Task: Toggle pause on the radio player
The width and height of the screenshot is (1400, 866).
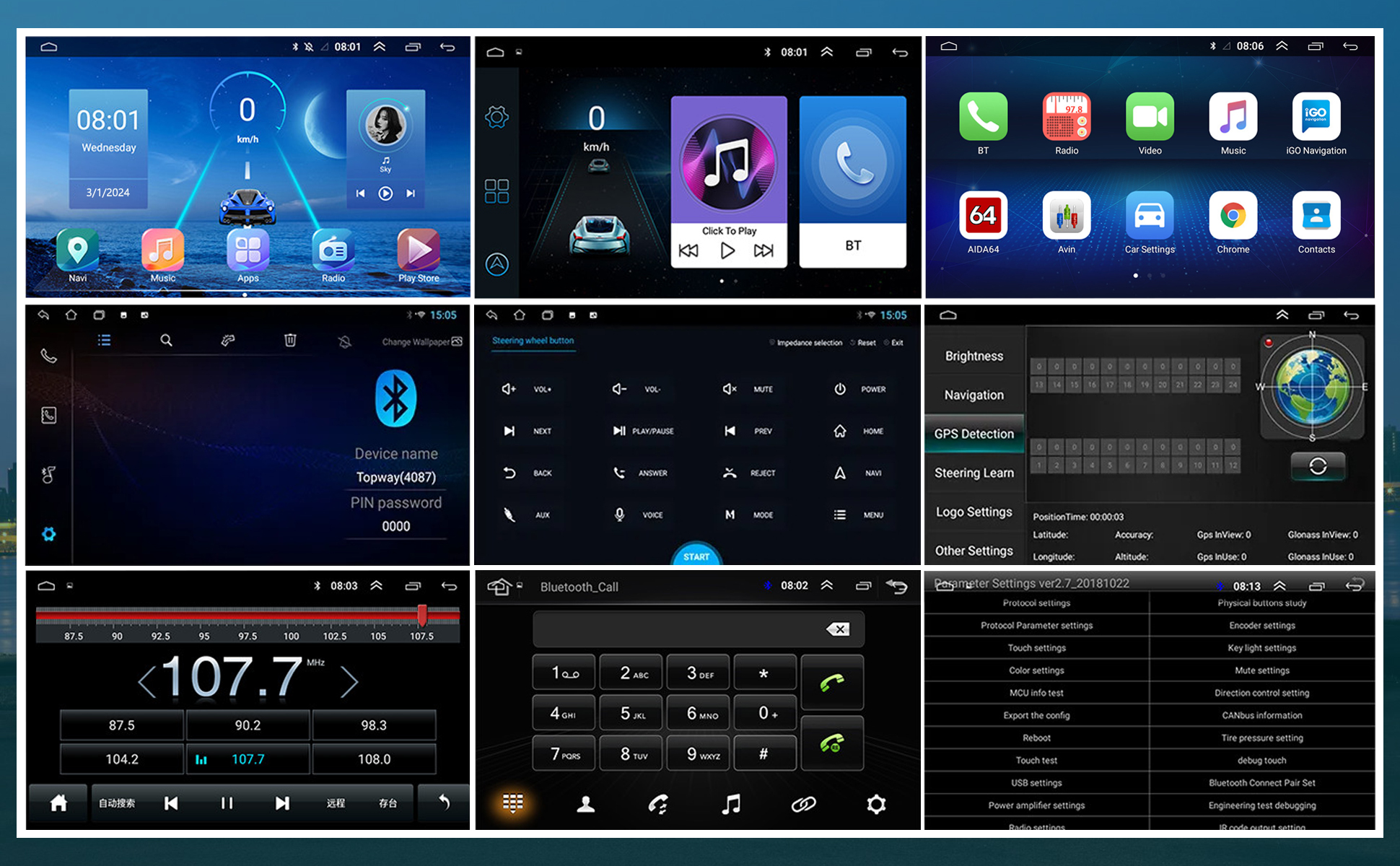Action: (227, 802)
